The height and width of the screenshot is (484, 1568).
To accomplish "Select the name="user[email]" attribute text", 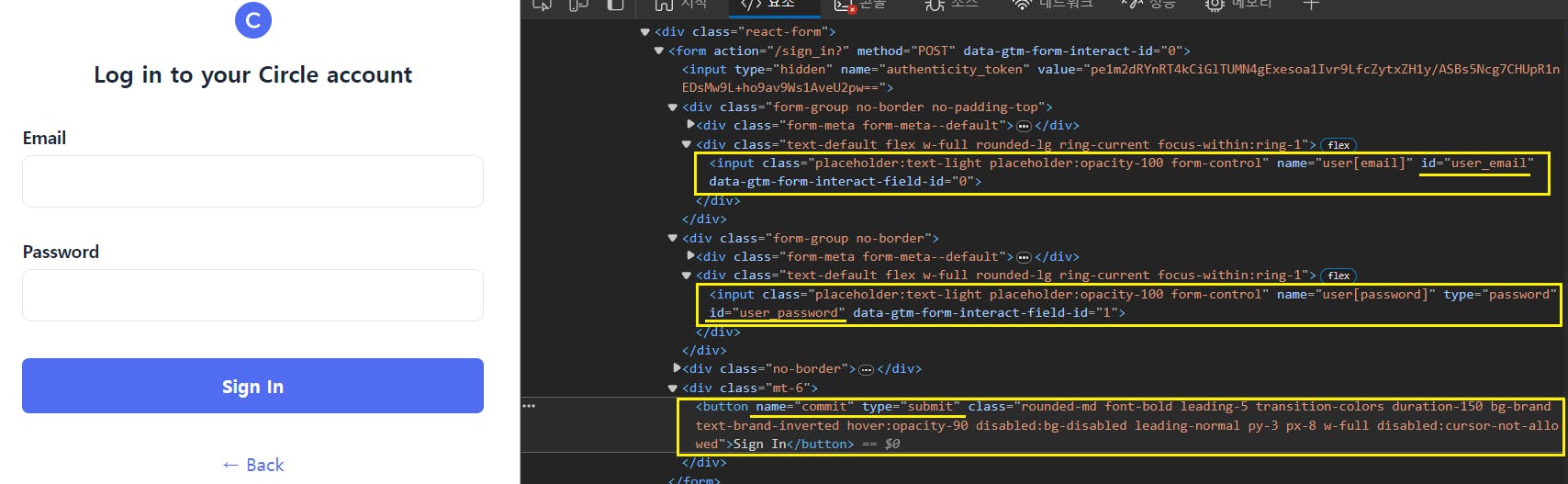I will point(1345,163).
